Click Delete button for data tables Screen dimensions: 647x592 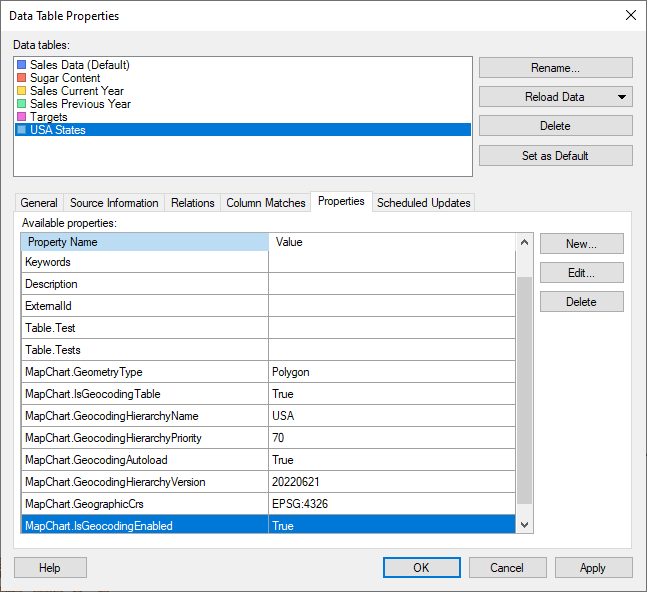[x=555, y=126]
